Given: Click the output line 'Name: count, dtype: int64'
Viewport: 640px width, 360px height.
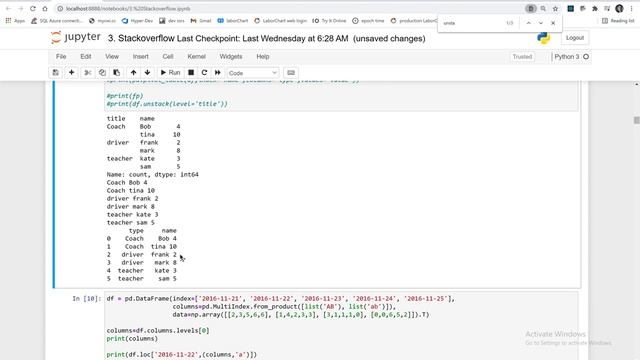Looking at the screenshot, I should [153, 175].
